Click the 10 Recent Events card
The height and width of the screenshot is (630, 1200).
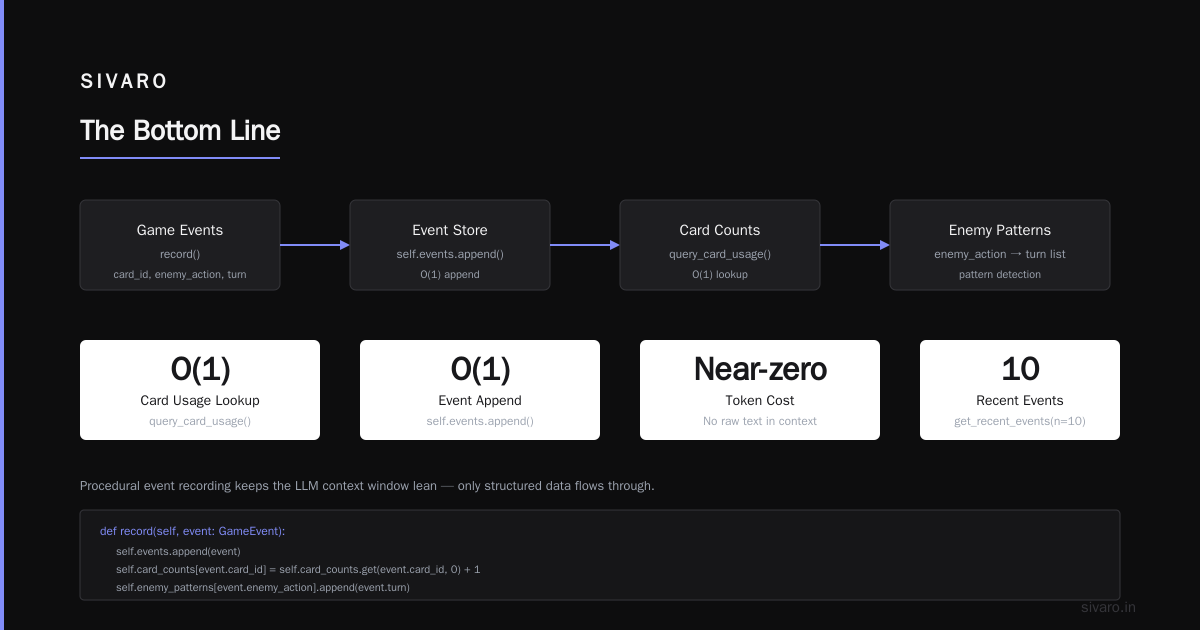click(1020, 390)
